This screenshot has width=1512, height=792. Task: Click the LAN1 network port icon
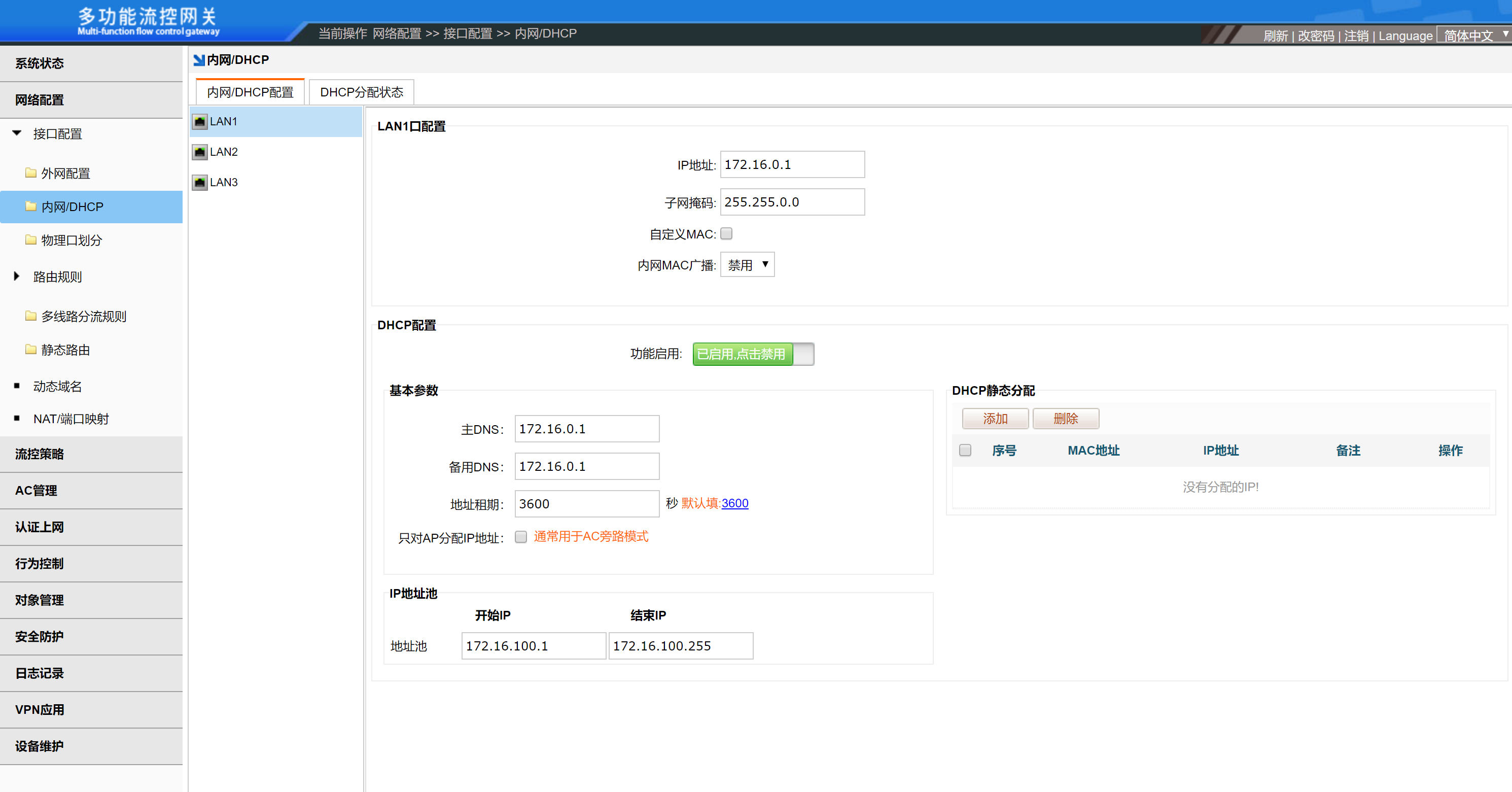pos(199,122)
